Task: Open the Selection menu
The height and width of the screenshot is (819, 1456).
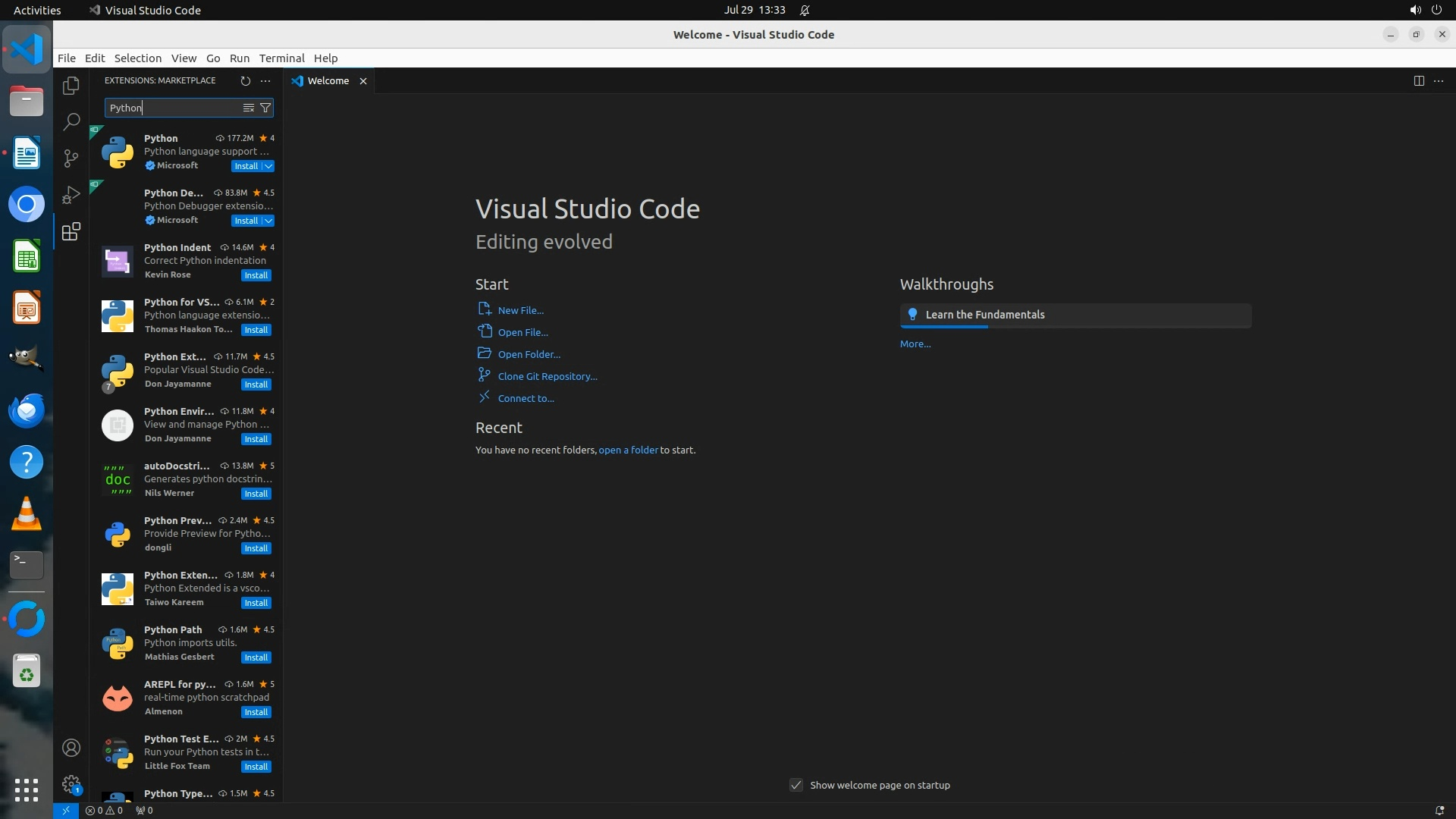Action: (x=137, y=58)
